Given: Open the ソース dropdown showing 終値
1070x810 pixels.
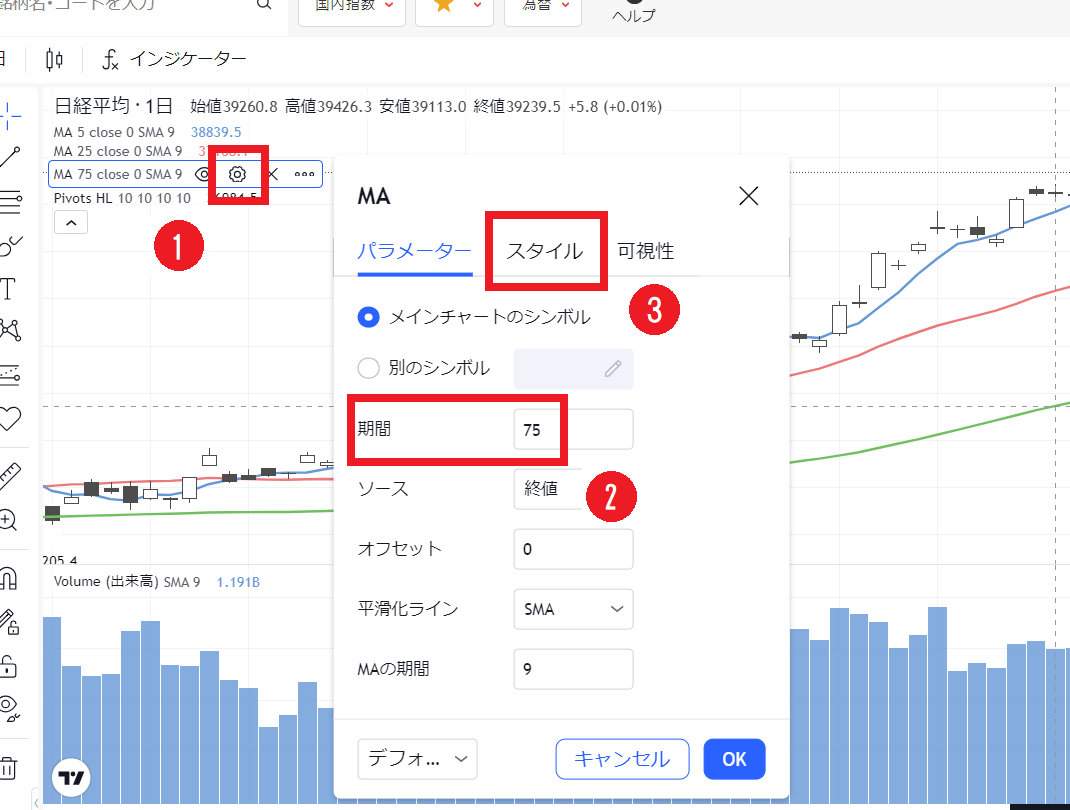Looking at the screenshot, I should (x=573, y=489).
